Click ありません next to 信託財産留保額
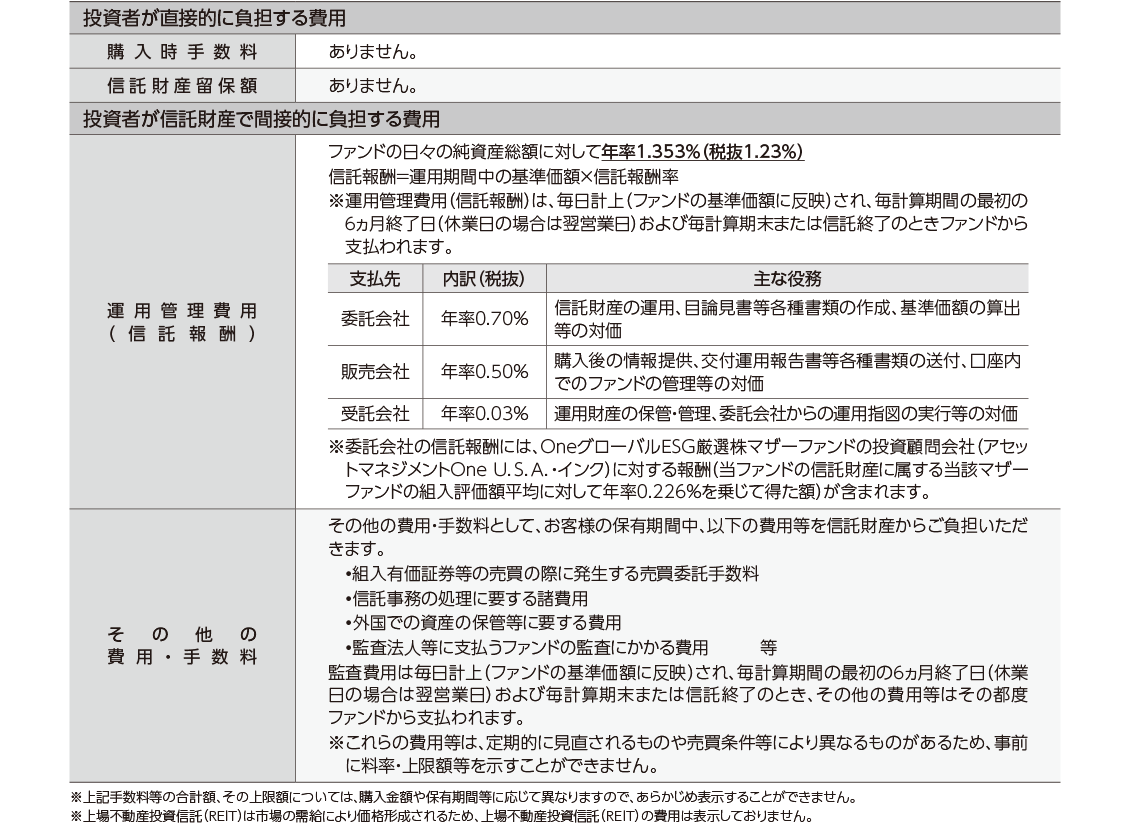 372,85
